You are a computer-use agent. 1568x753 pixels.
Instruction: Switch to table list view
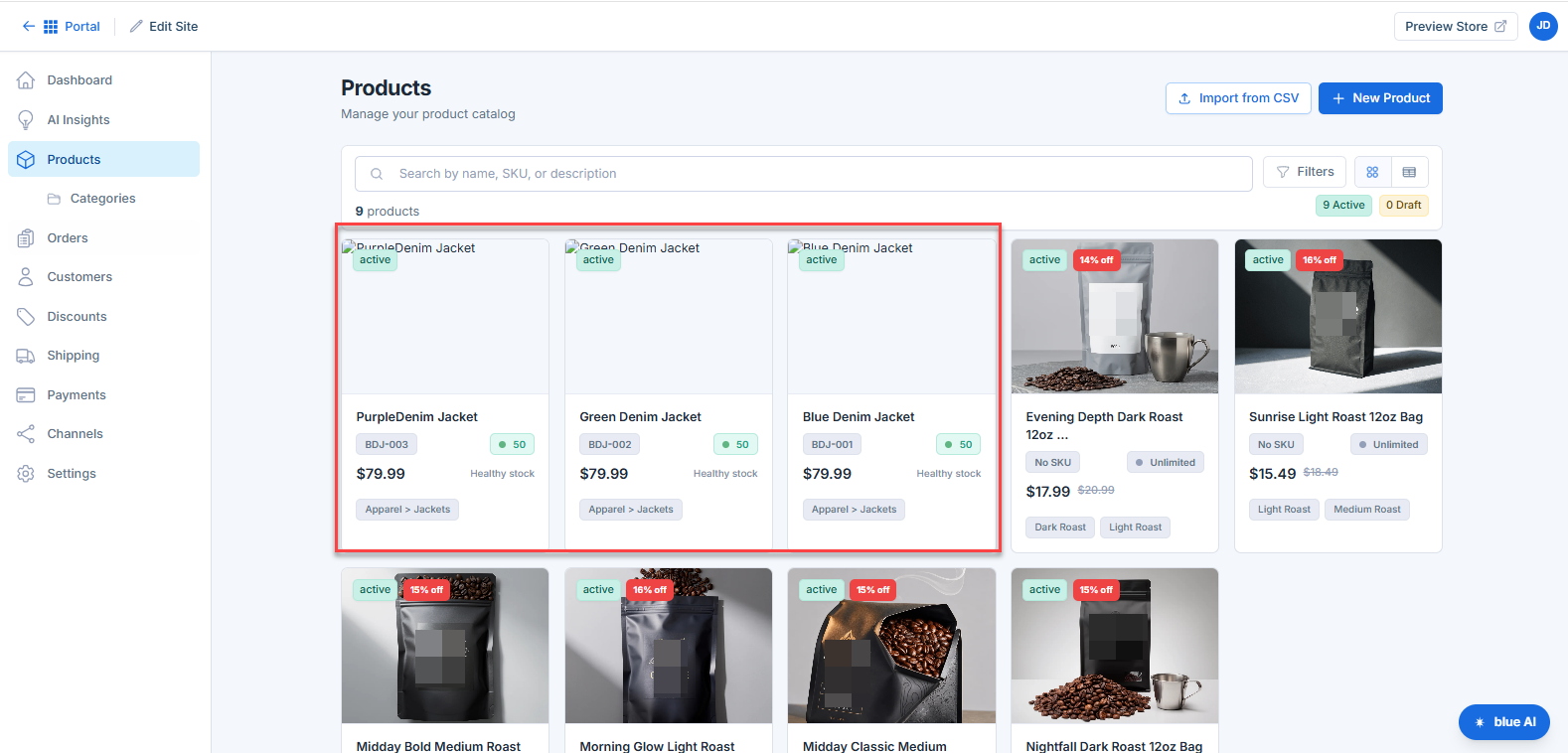click(1409, 172)
